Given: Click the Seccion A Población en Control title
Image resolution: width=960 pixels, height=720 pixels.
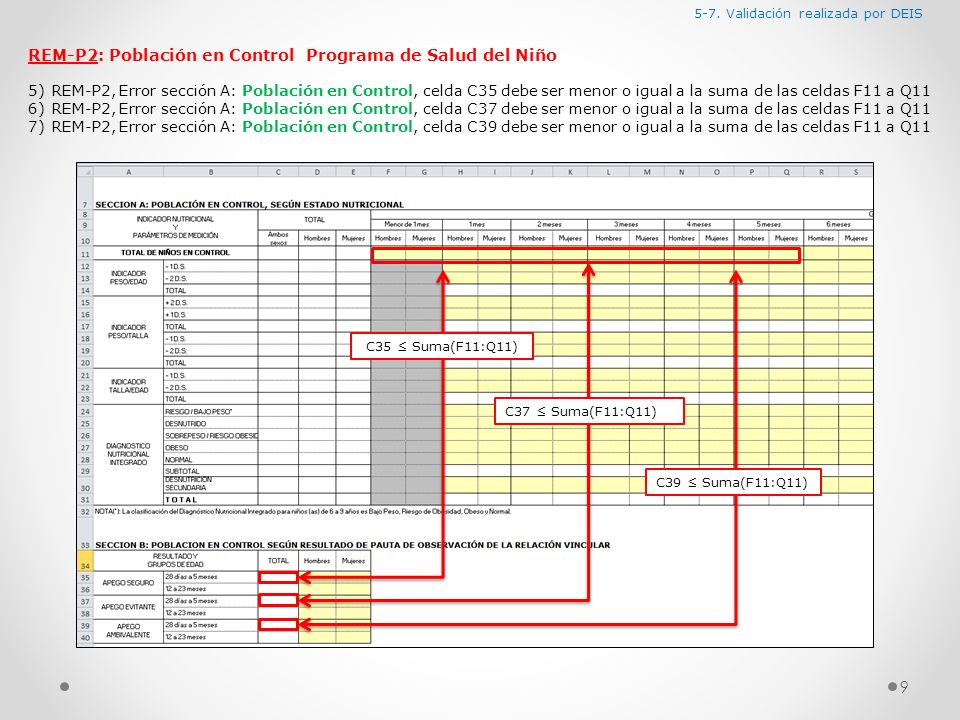Looking at the screenshot, I should (x=249, y=204).
